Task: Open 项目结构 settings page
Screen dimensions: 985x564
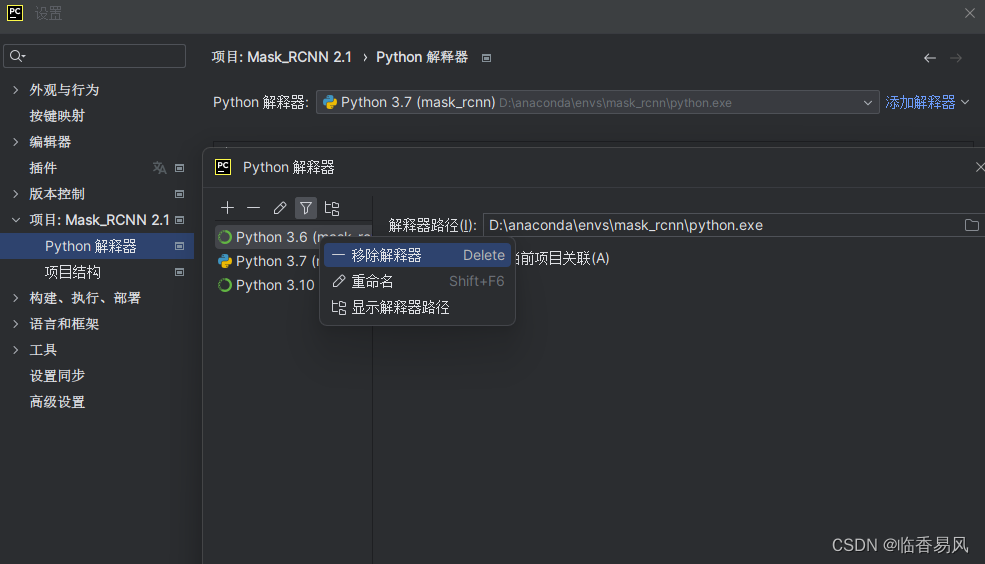Action: (72, 272)
